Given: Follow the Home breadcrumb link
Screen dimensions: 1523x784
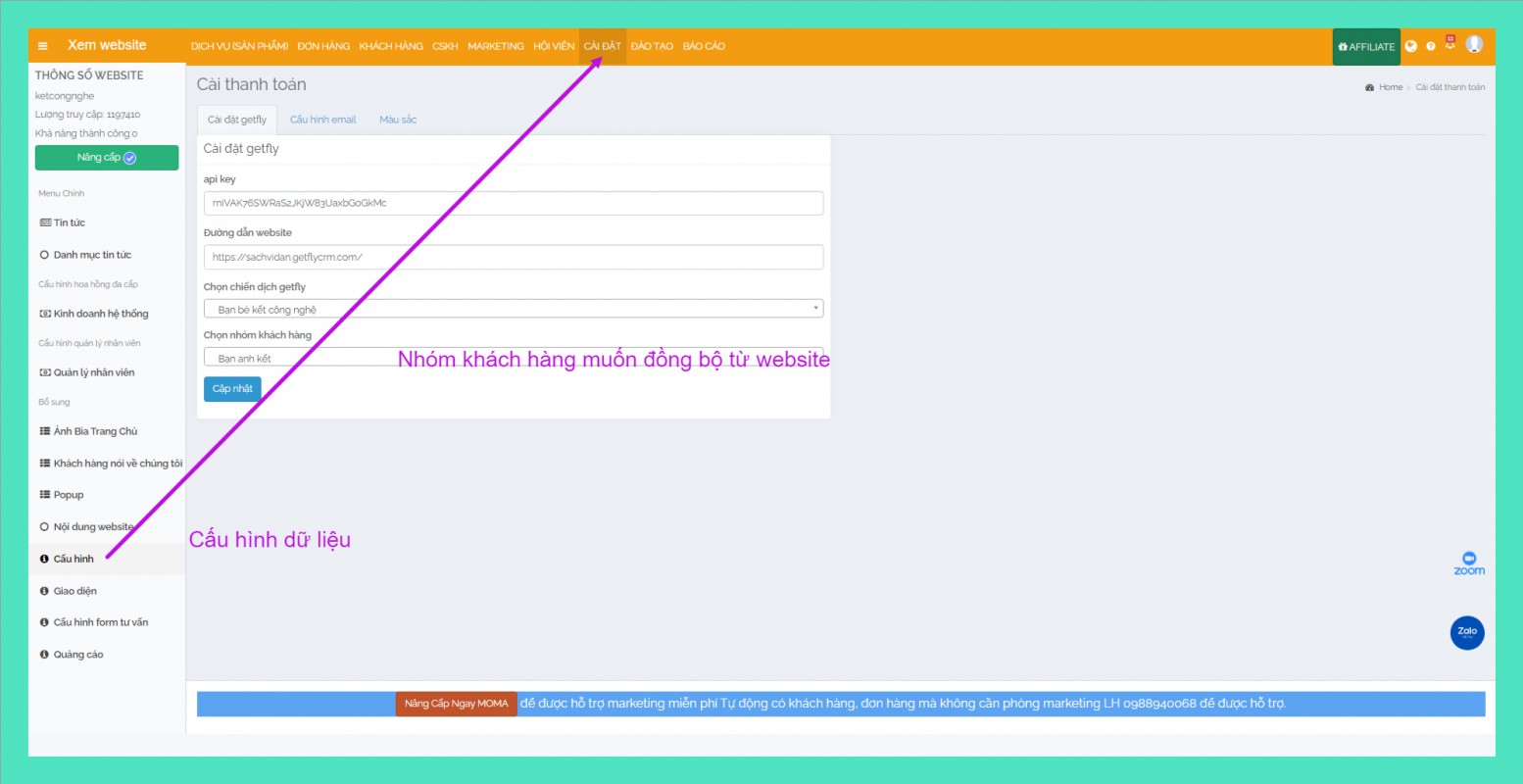Looking at the screenshot, I should [1390, 87].
